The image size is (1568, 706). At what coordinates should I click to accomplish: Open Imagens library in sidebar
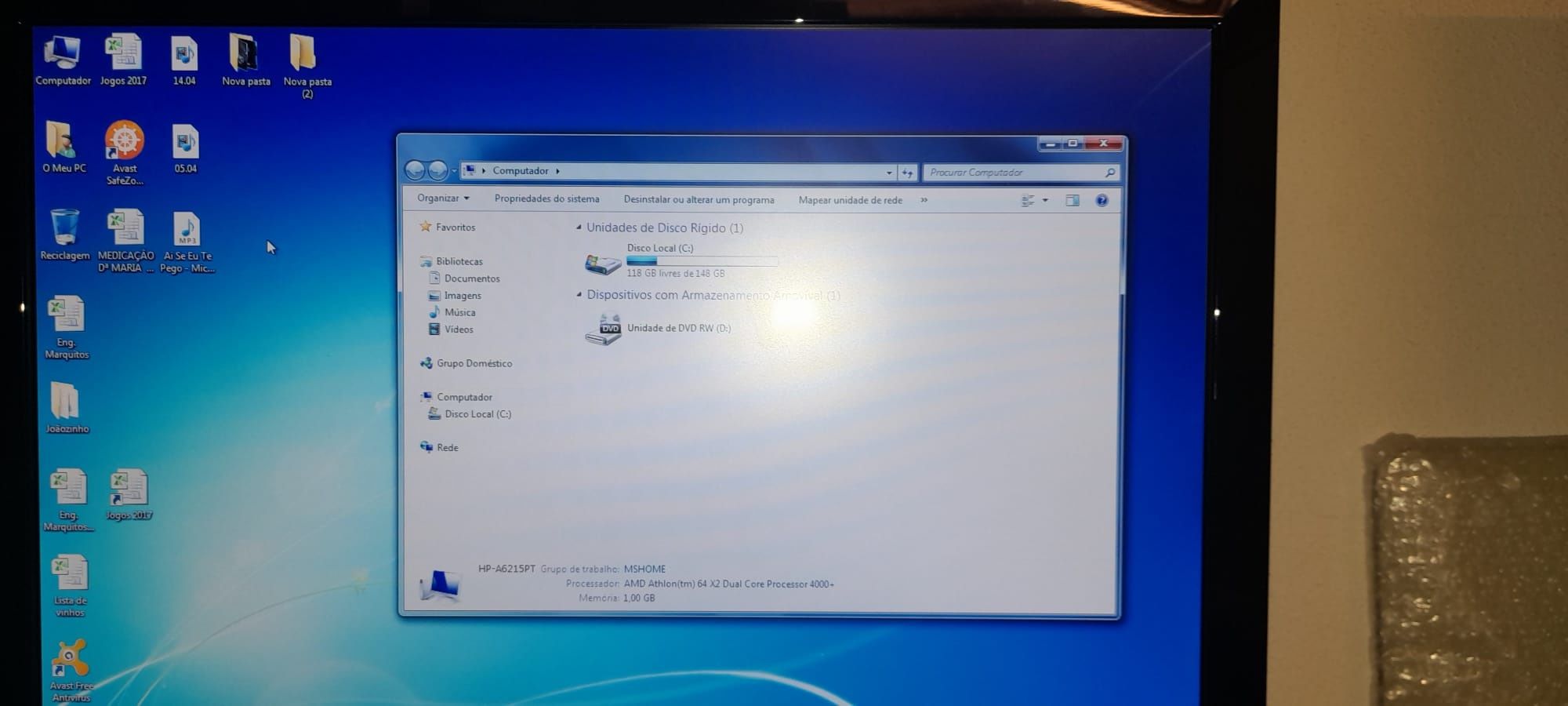[463, 296]
